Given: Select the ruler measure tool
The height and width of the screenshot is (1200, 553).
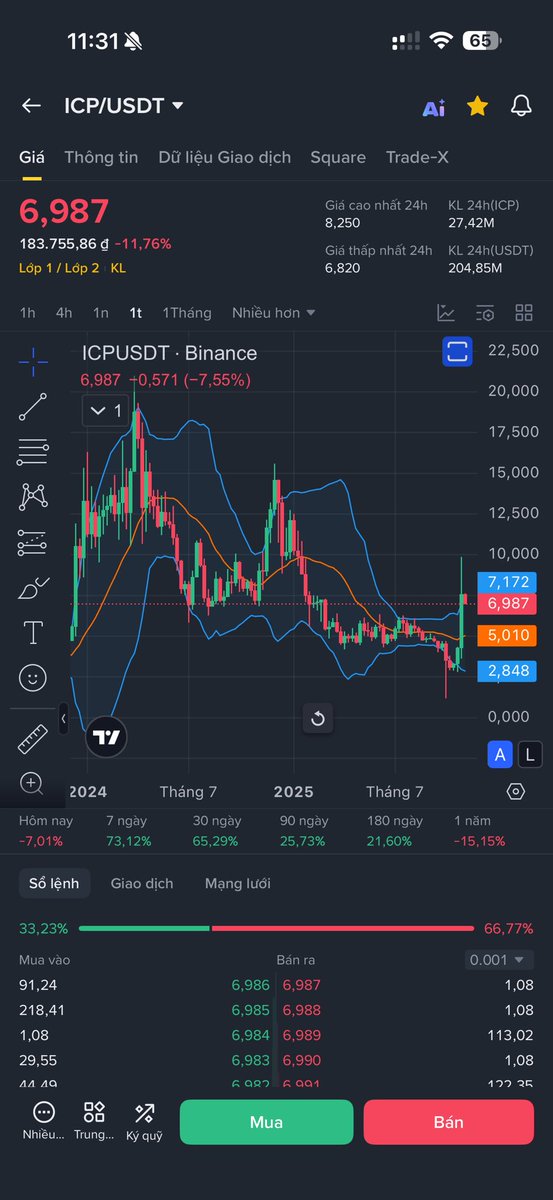Looking at the screenshot, I should 33,740.
